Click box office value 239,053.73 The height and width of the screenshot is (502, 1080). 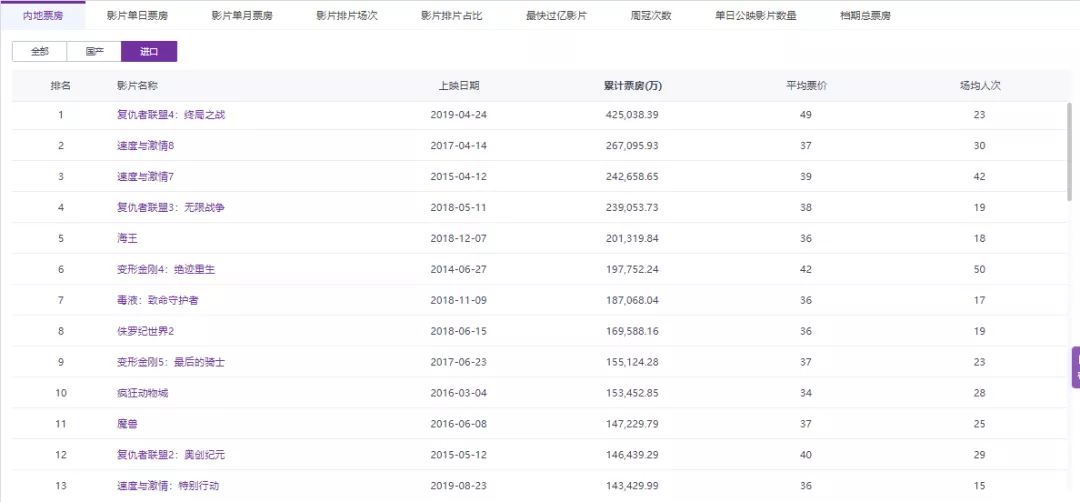coord(632,208)
